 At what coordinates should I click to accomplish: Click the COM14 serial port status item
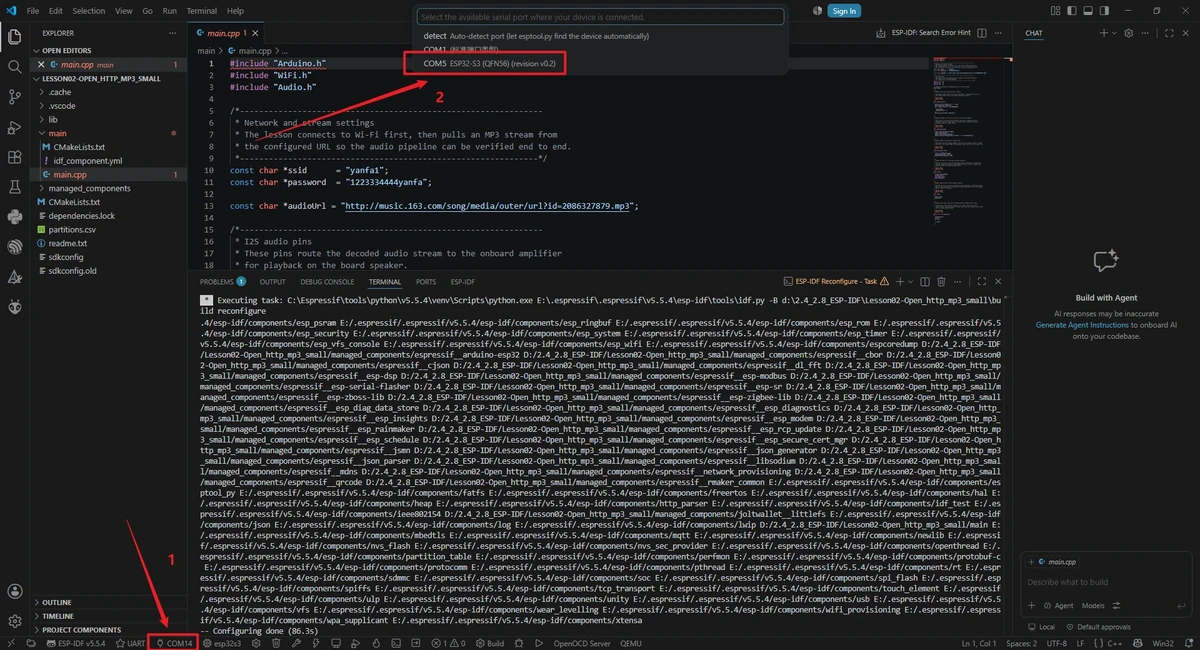coord(174,643)
